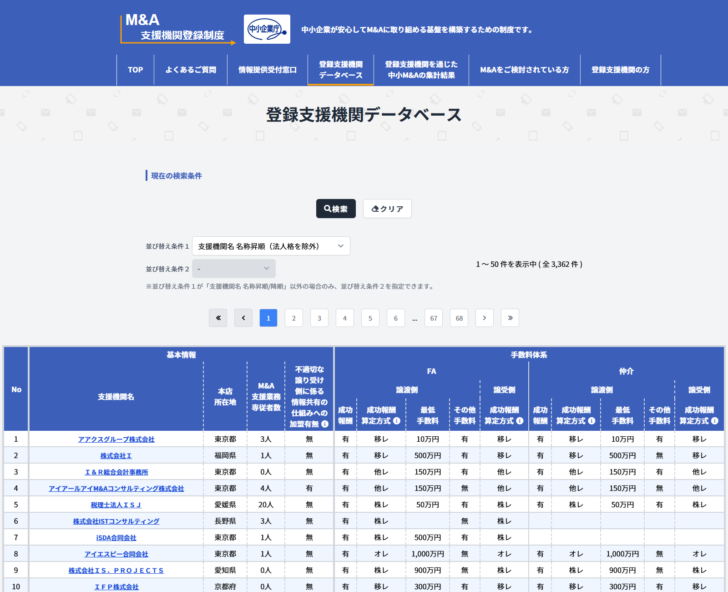
Task: Go to page 67
Action: [434, 318]
